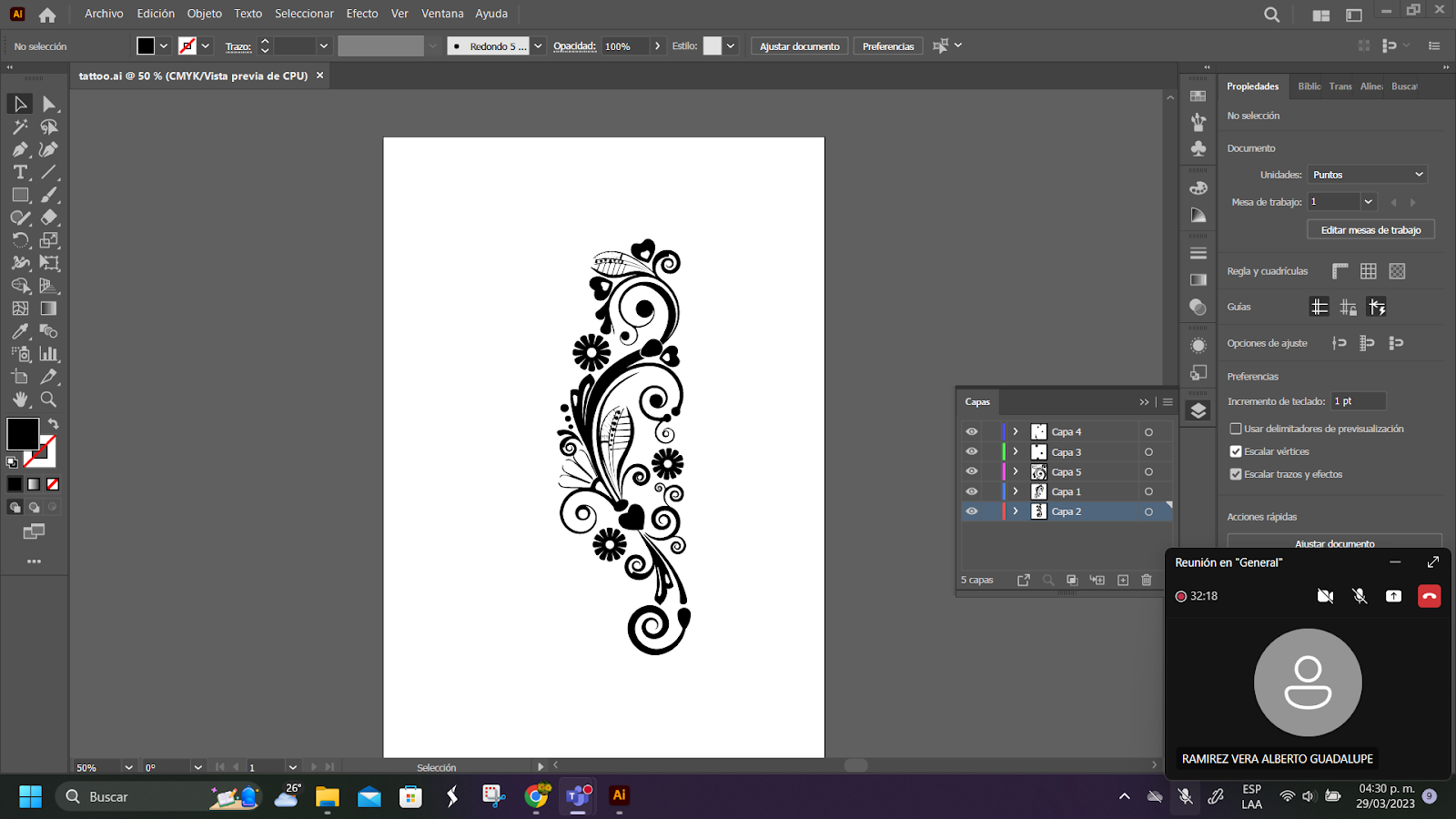Enable Usar delimitadores de previsualización checkbox

pyautogui.click(x=1236, y=429)
